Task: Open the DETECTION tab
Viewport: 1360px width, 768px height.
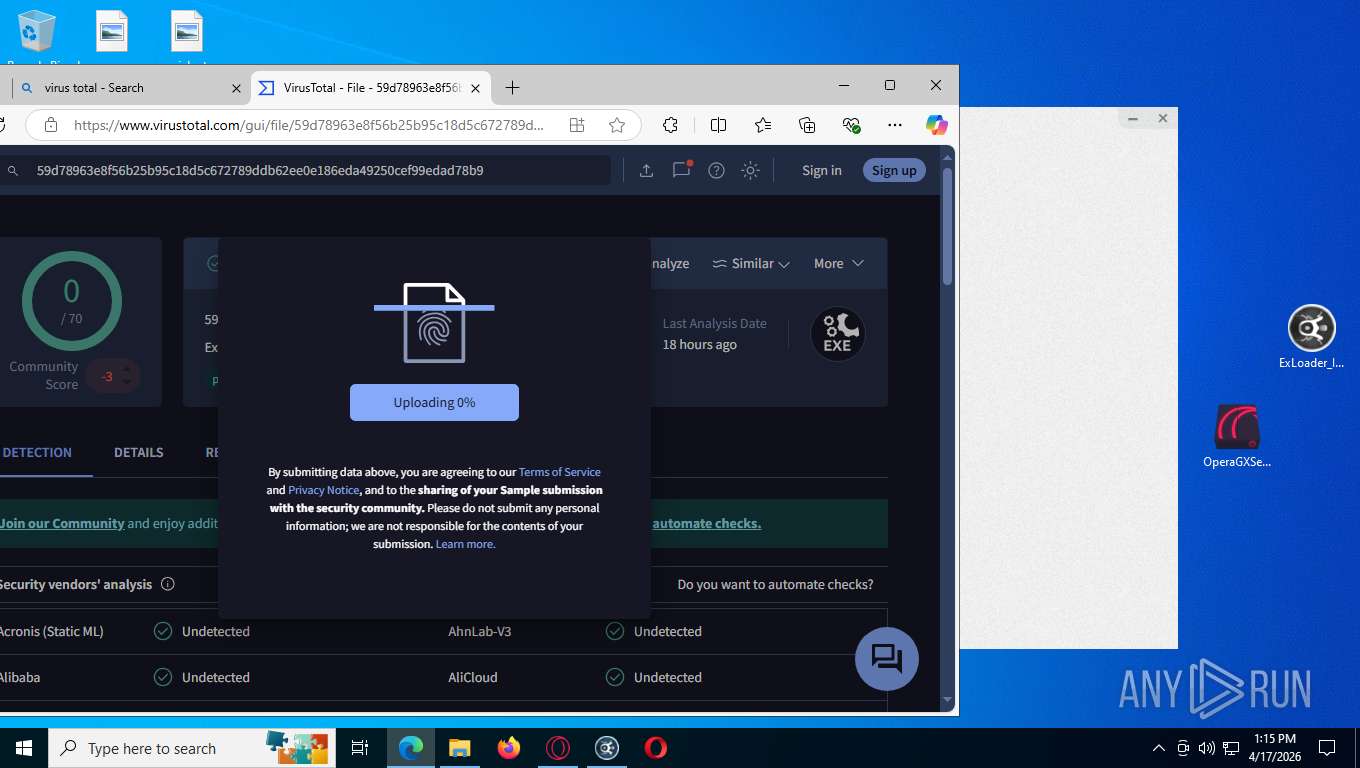Action: tap(37, 452)
